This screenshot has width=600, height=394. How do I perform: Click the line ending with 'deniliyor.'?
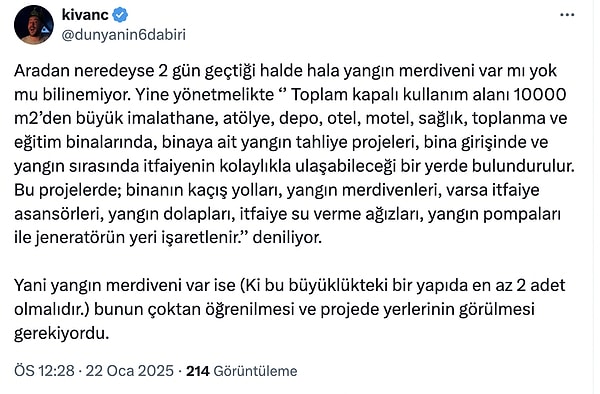pyautogui.click(x=168, y=238)
